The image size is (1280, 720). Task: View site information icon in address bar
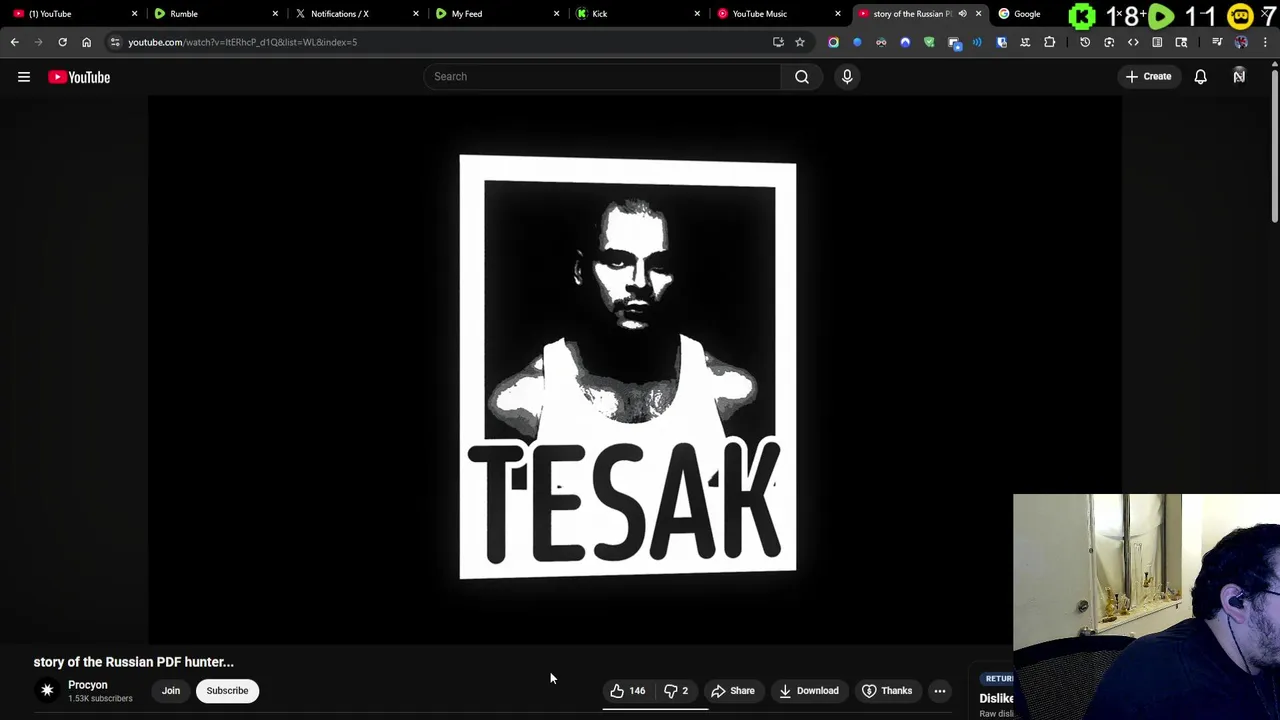pyautogui.click(x=115, y=42)
